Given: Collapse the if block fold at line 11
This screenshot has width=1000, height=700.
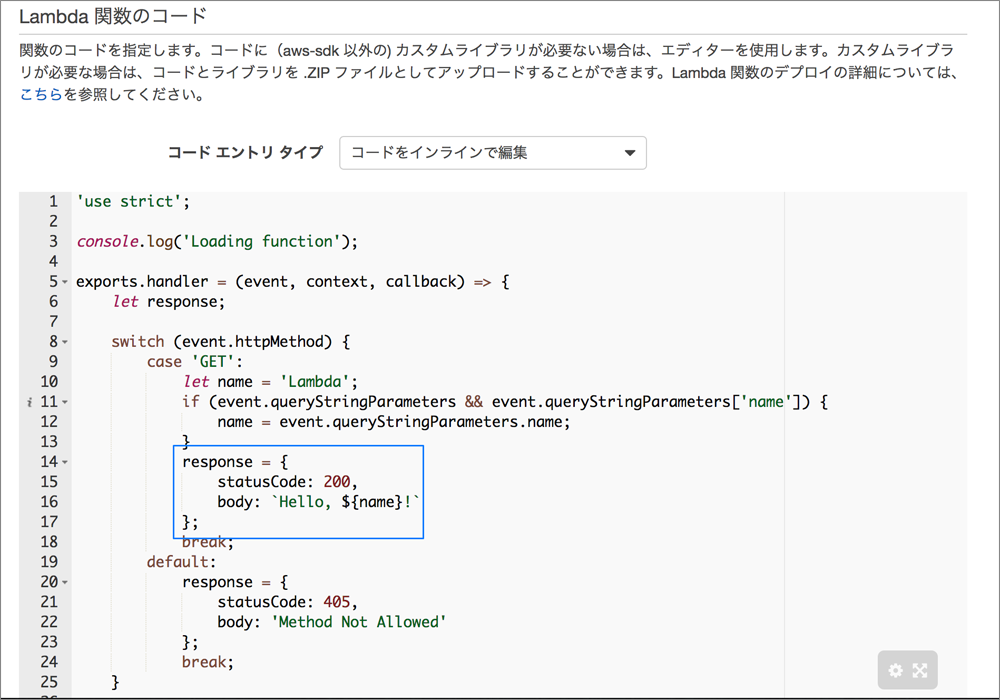Looking at the screenshot, I should click(x=65, y=402).
